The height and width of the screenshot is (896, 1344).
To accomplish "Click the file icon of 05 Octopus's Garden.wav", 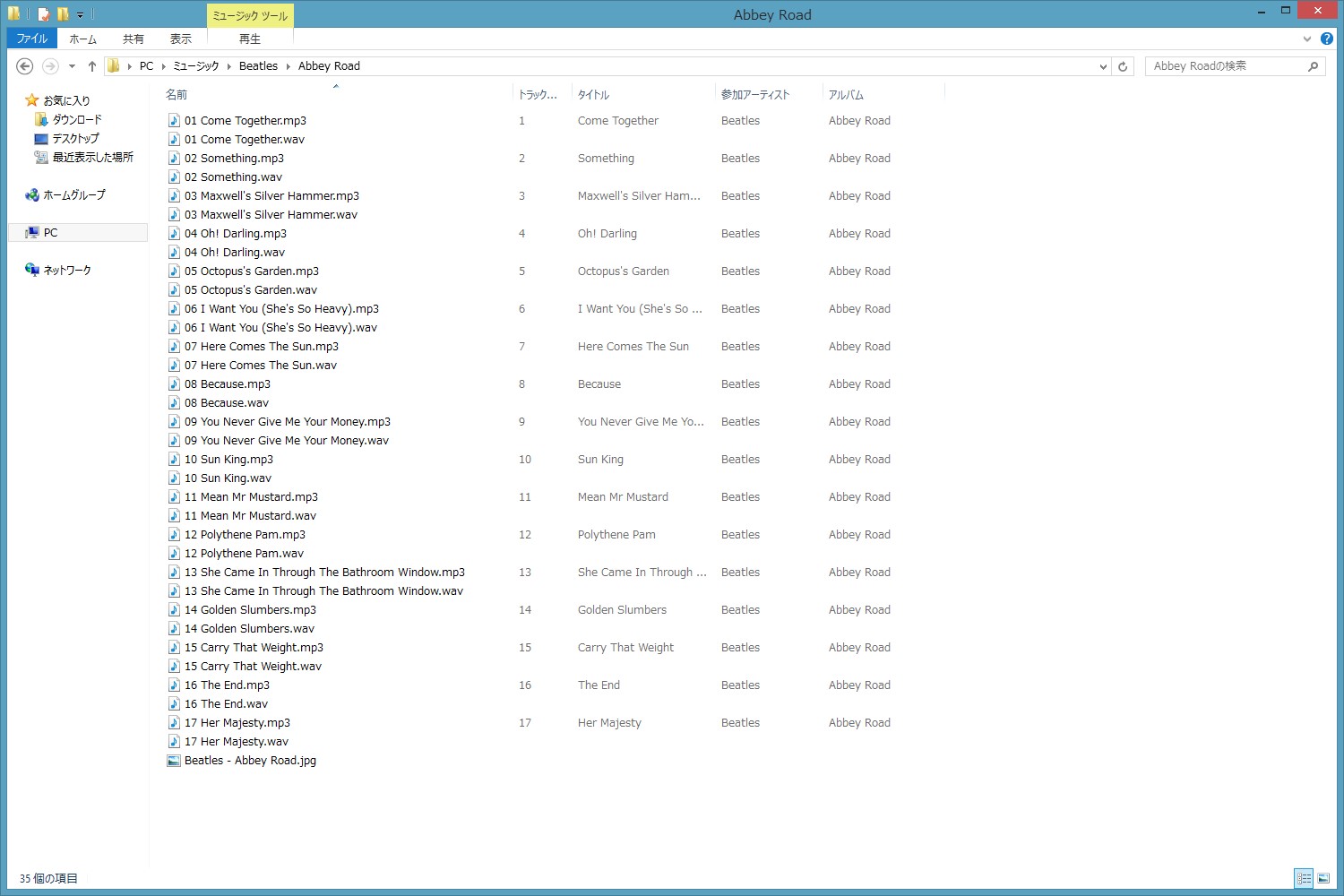I will [174, 289].
